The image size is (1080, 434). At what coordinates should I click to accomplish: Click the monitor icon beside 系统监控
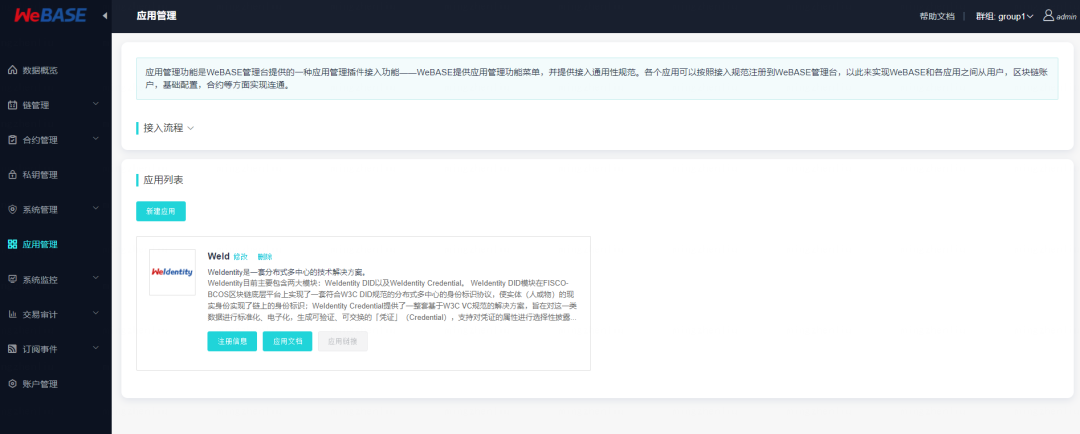click(12, 280)
